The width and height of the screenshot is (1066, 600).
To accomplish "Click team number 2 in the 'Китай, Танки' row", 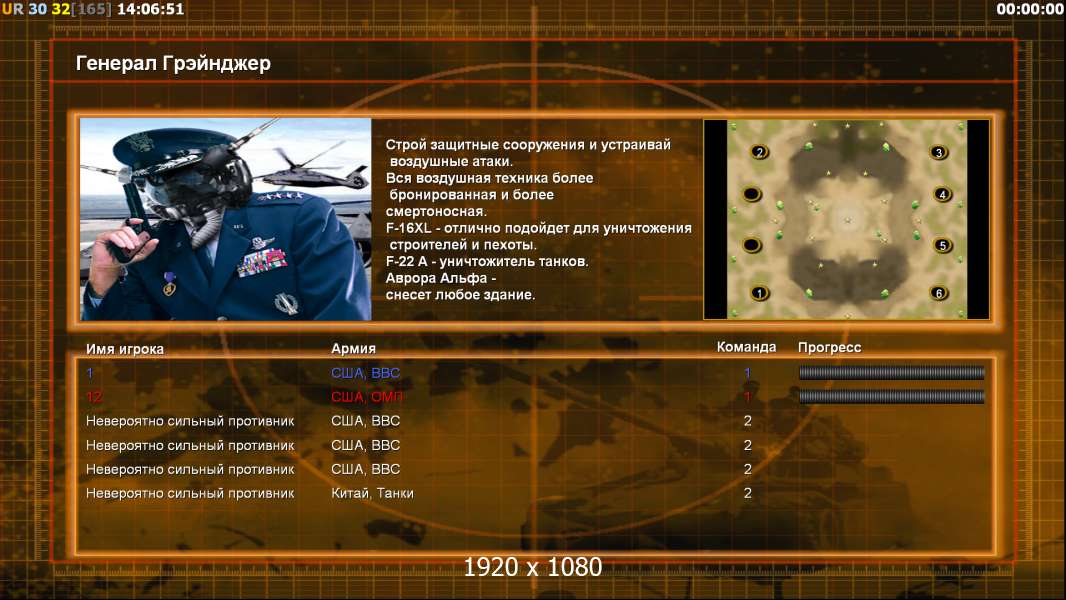I will [747, 493].
